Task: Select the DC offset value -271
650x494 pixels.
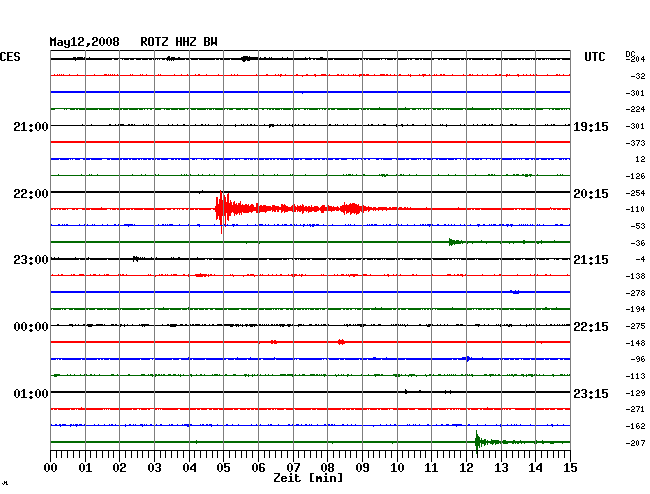Action: [635, 409]
